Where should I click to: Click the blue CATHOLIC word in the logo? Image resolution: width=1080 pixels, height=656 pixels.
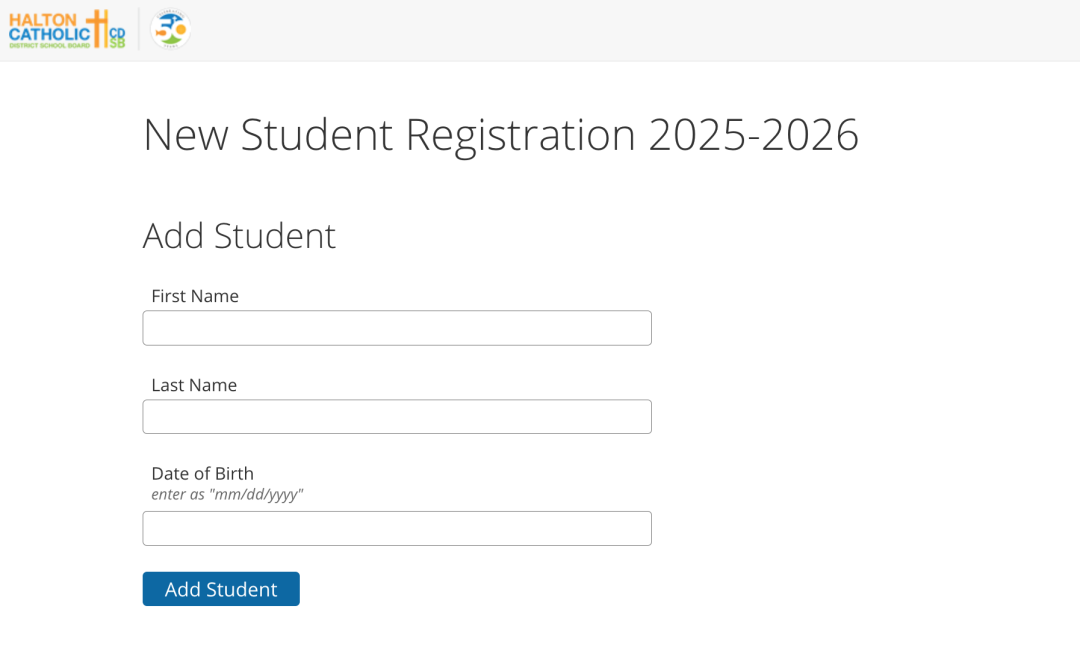(50, 34)
